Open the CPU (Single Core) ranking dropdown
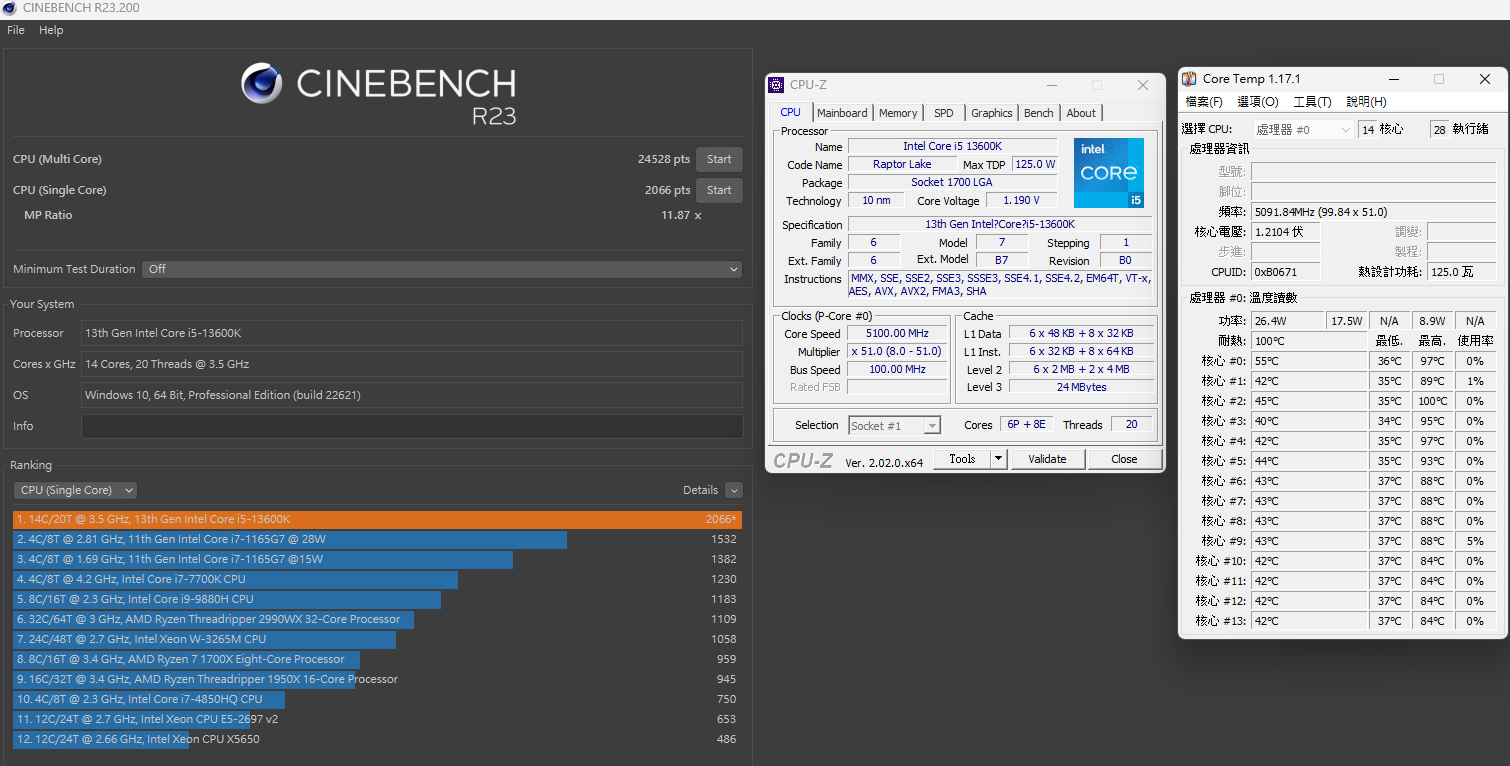 point(75,490)
